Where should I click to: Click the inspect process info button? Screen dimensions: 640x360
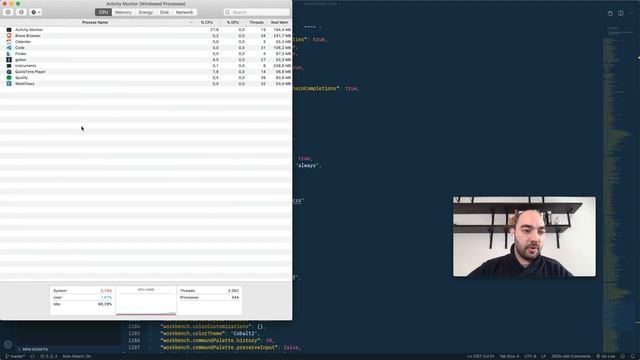coord(21,12)
